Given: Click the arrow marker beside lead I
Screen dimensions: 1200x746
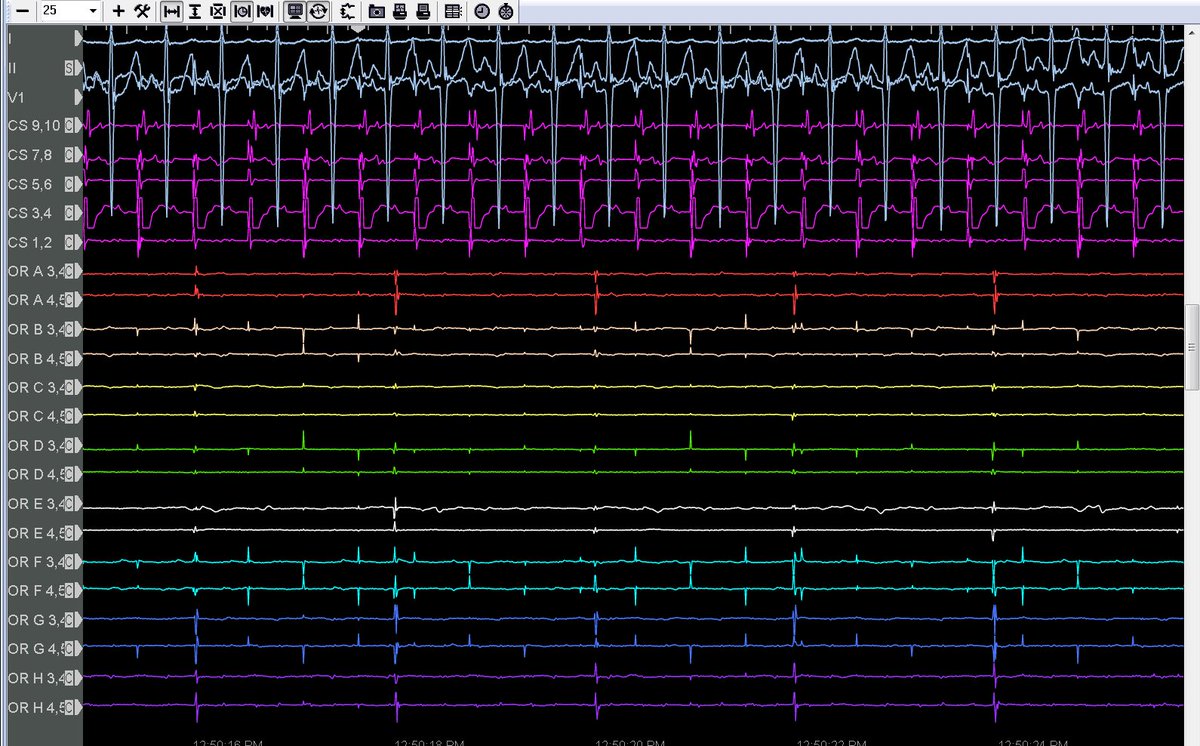Looking at the screenshot, I should (x=79, y=39).
